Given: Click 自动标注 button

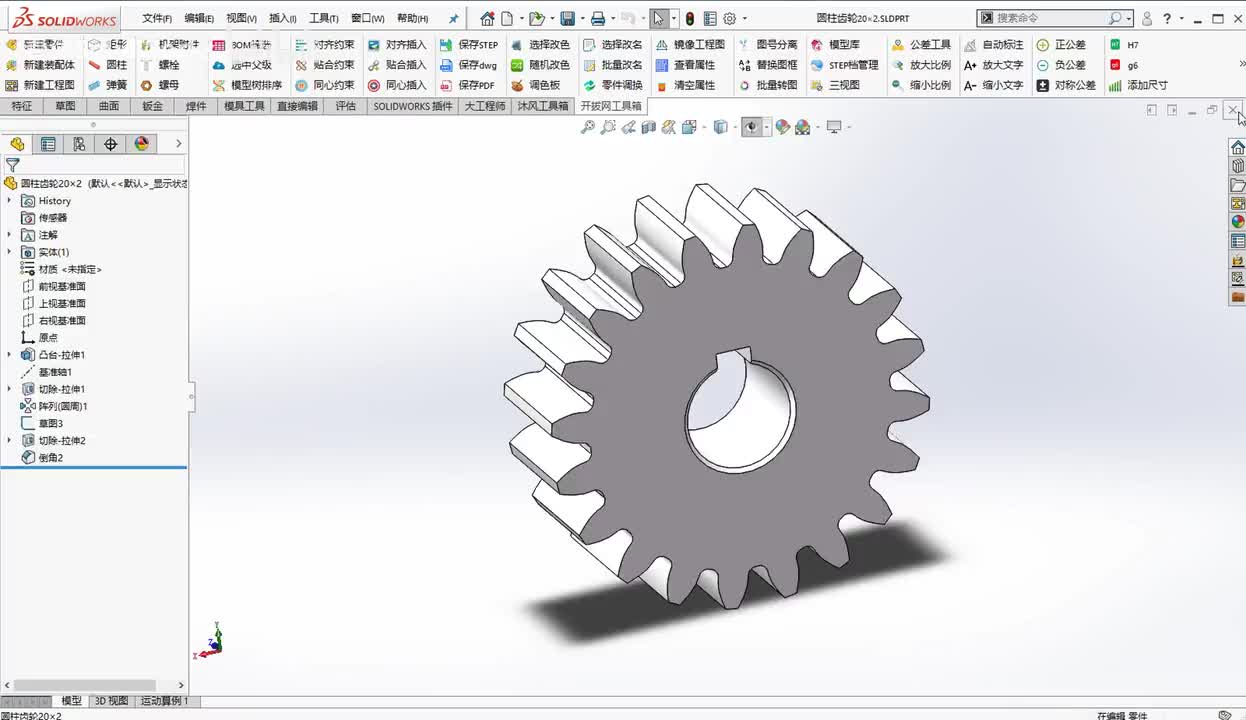Looking at the screenshot, I should [x=993, y=45].
